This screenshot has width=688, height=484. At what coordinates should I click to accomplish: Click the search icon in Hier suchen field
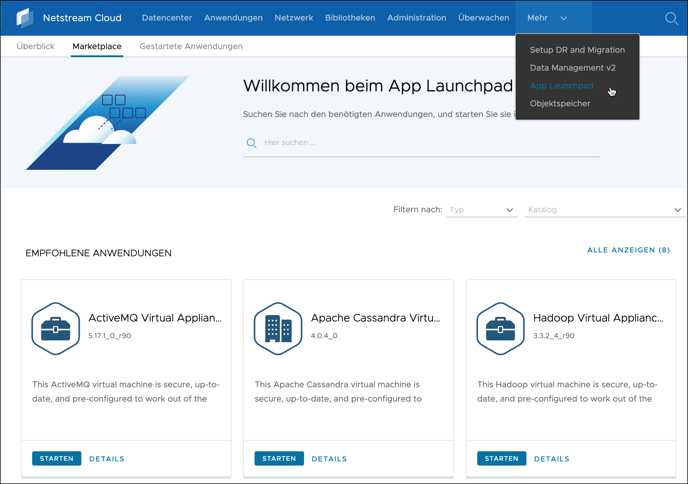pos(251,143)
